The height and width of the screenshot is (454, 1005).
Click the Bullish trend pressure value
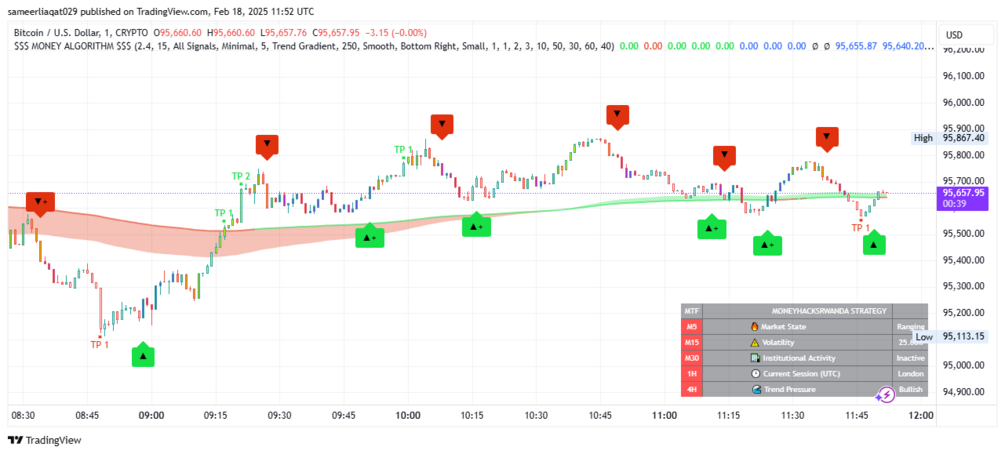tap(911, 389)
